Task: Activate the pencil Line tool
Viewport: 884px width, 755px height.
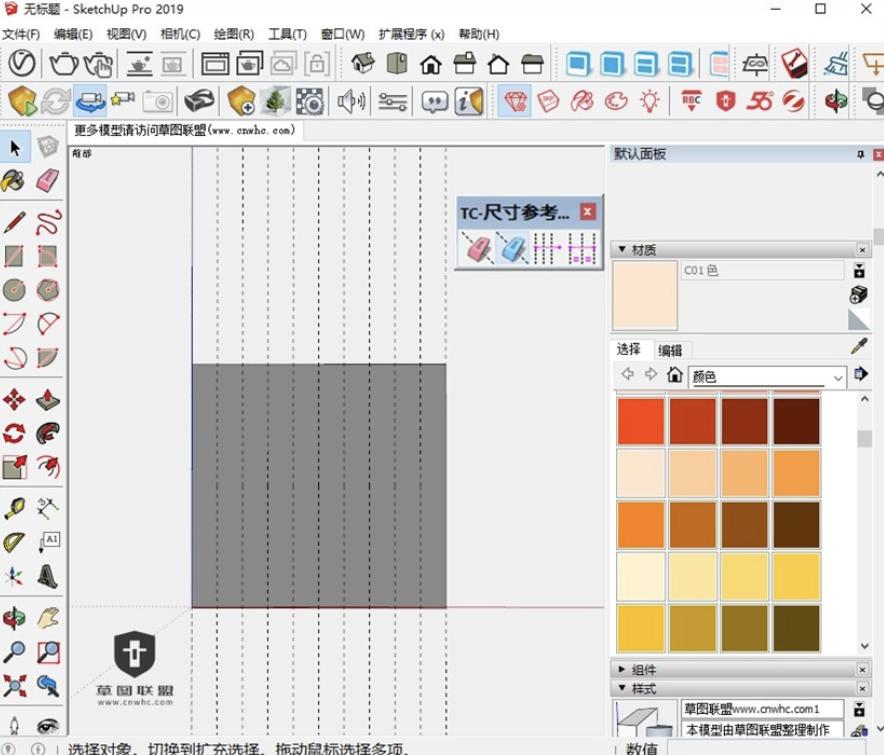Action: click(14, 222)
